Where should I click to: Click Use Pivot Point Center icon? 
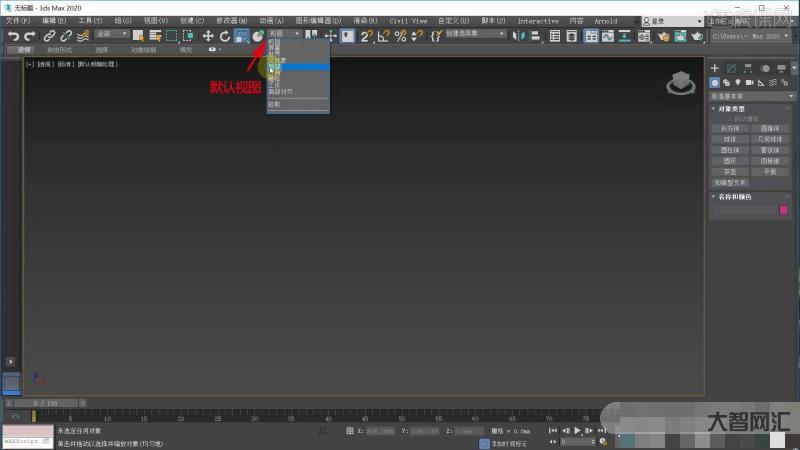click(311, 36)
